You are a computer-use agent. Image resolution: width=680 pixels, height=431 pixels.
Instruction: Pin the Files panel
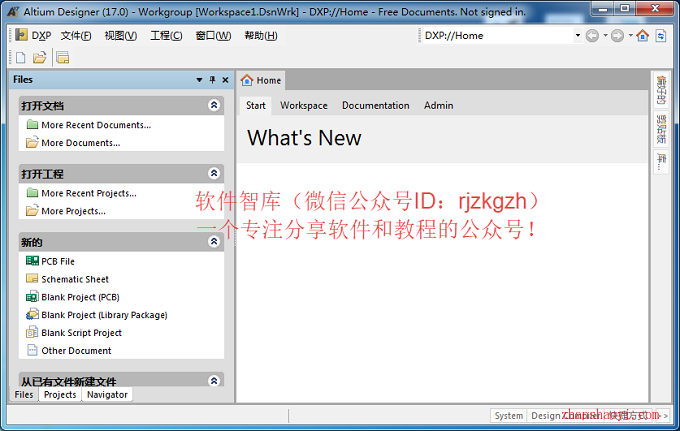point(212,80)
